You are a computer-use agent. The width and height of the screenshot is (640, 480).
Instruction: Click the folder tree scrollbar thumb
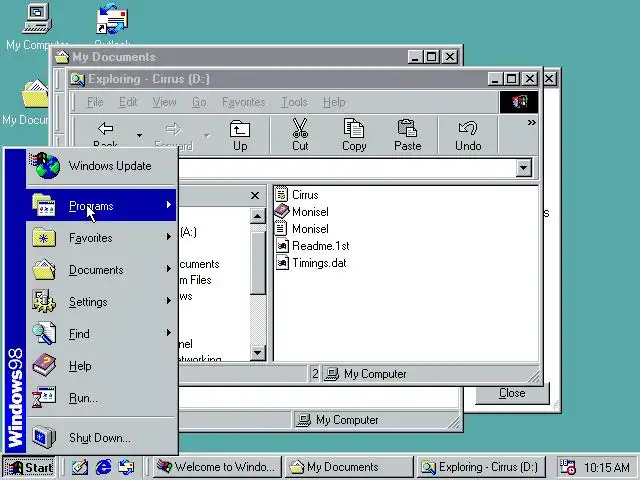258,262
